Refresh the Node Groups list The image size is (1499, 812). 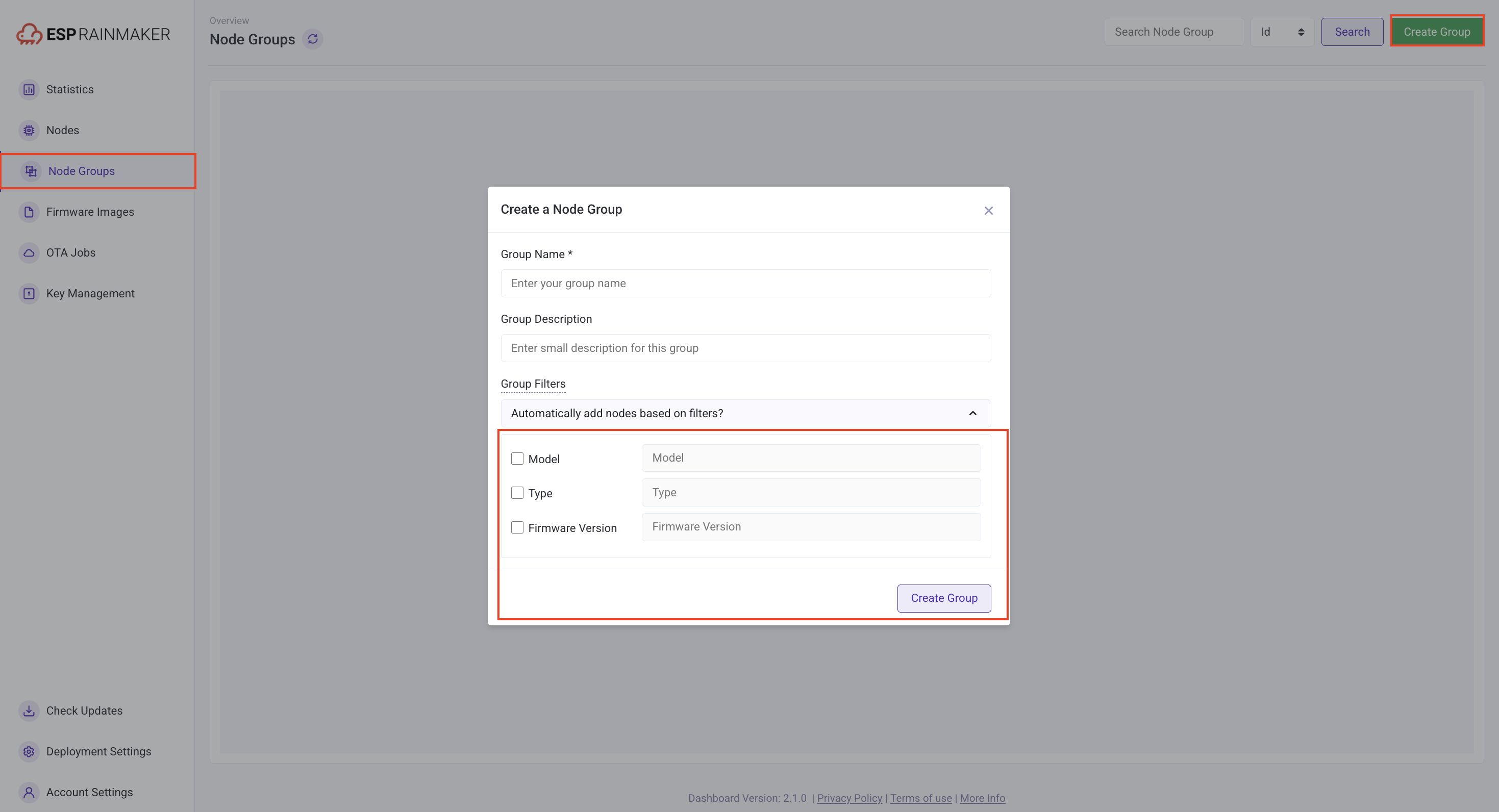[312, 39]
